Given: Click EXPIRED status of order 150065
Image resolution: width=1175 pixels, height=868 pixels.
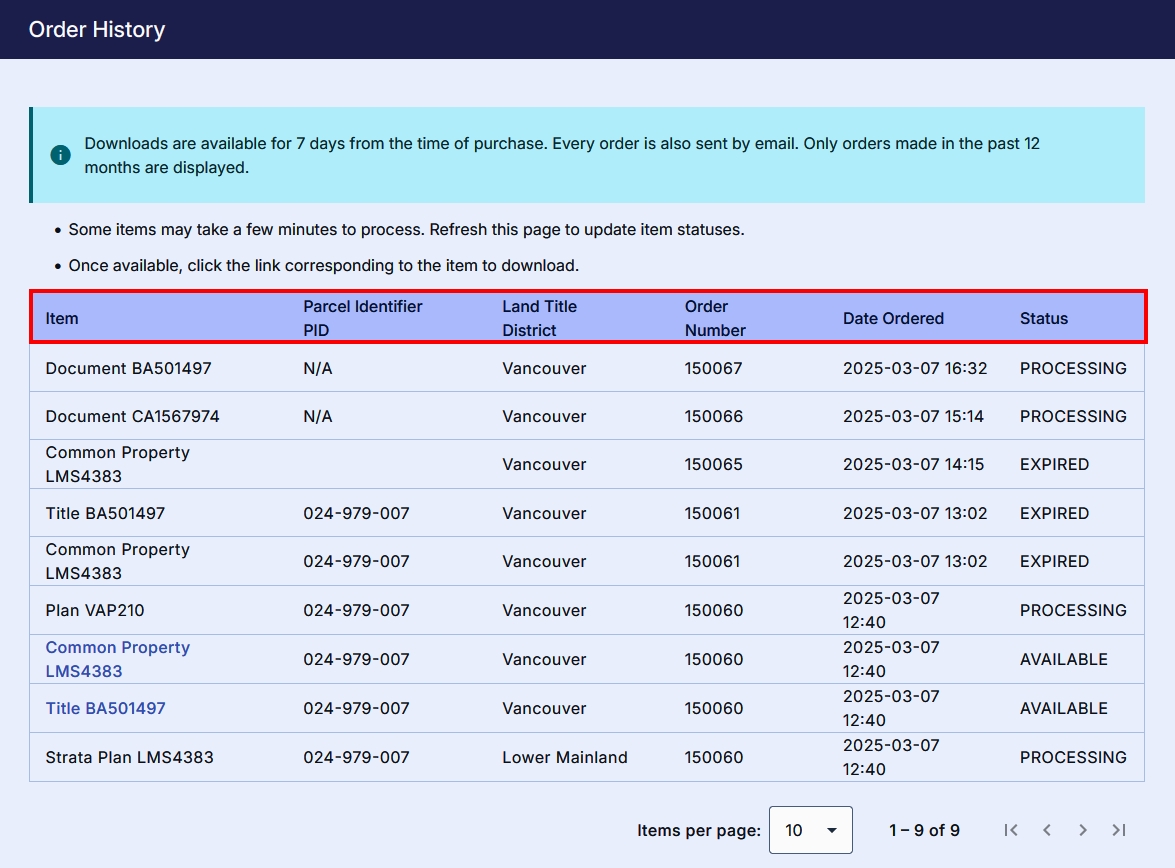Looking at the screenshot, I should pos(1054,464).
